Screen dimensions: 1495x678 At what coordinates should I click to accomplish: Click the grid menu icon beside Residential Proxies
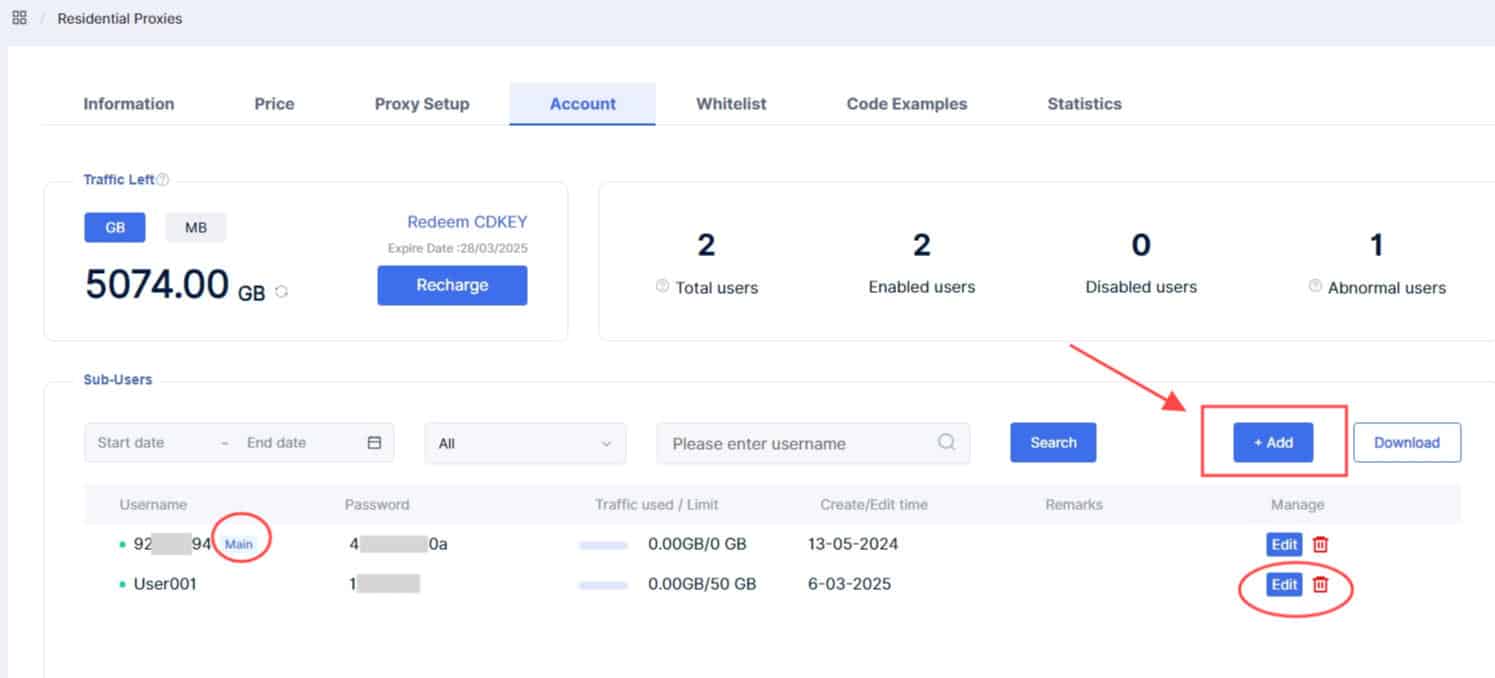[19, 18]
